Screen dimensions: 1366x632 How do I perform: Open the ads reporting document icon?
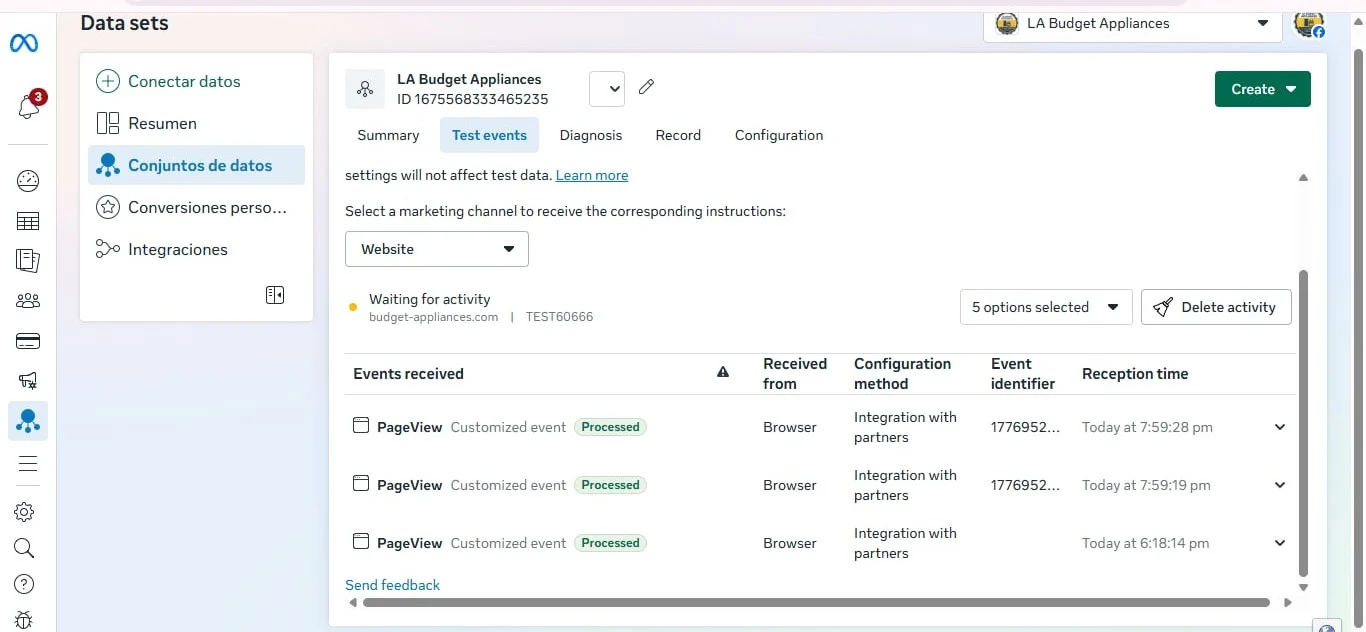28,260
